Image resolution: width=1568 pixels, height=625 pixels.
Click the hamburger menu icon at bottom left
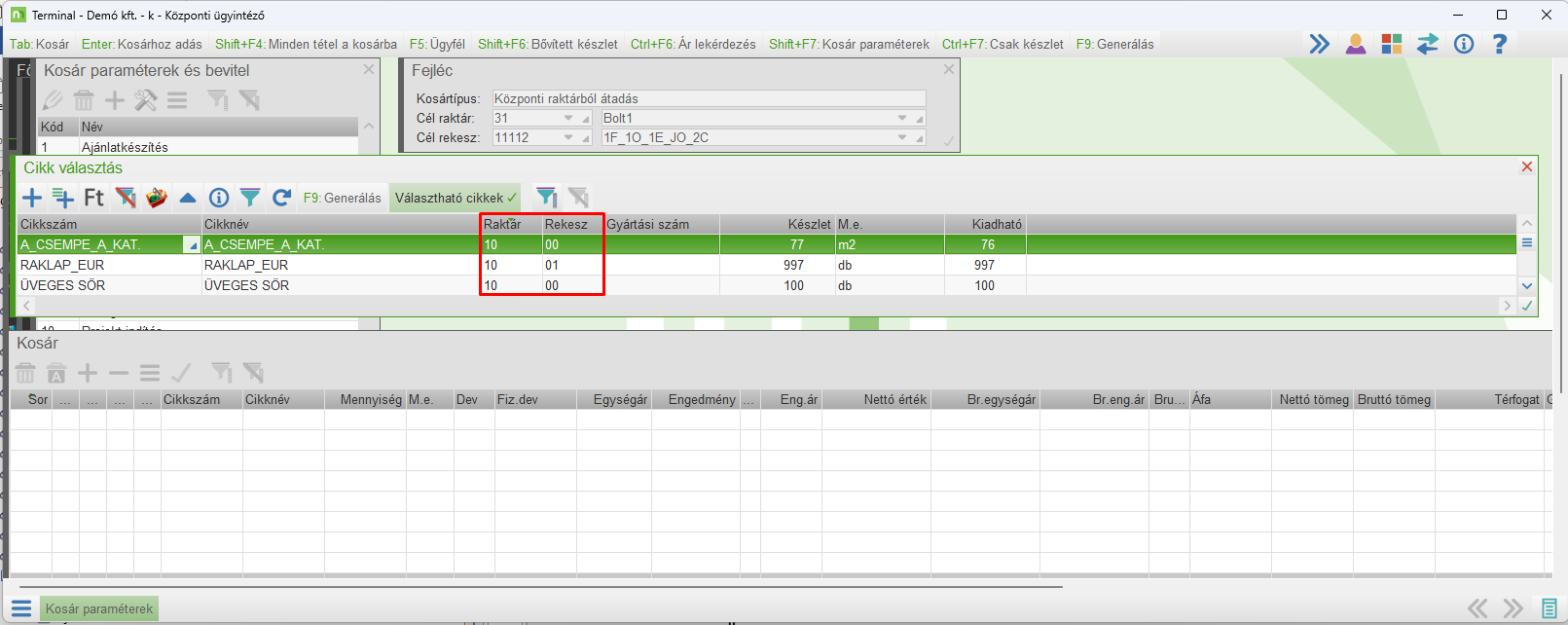pyautogui.click(x=21, y=608)
